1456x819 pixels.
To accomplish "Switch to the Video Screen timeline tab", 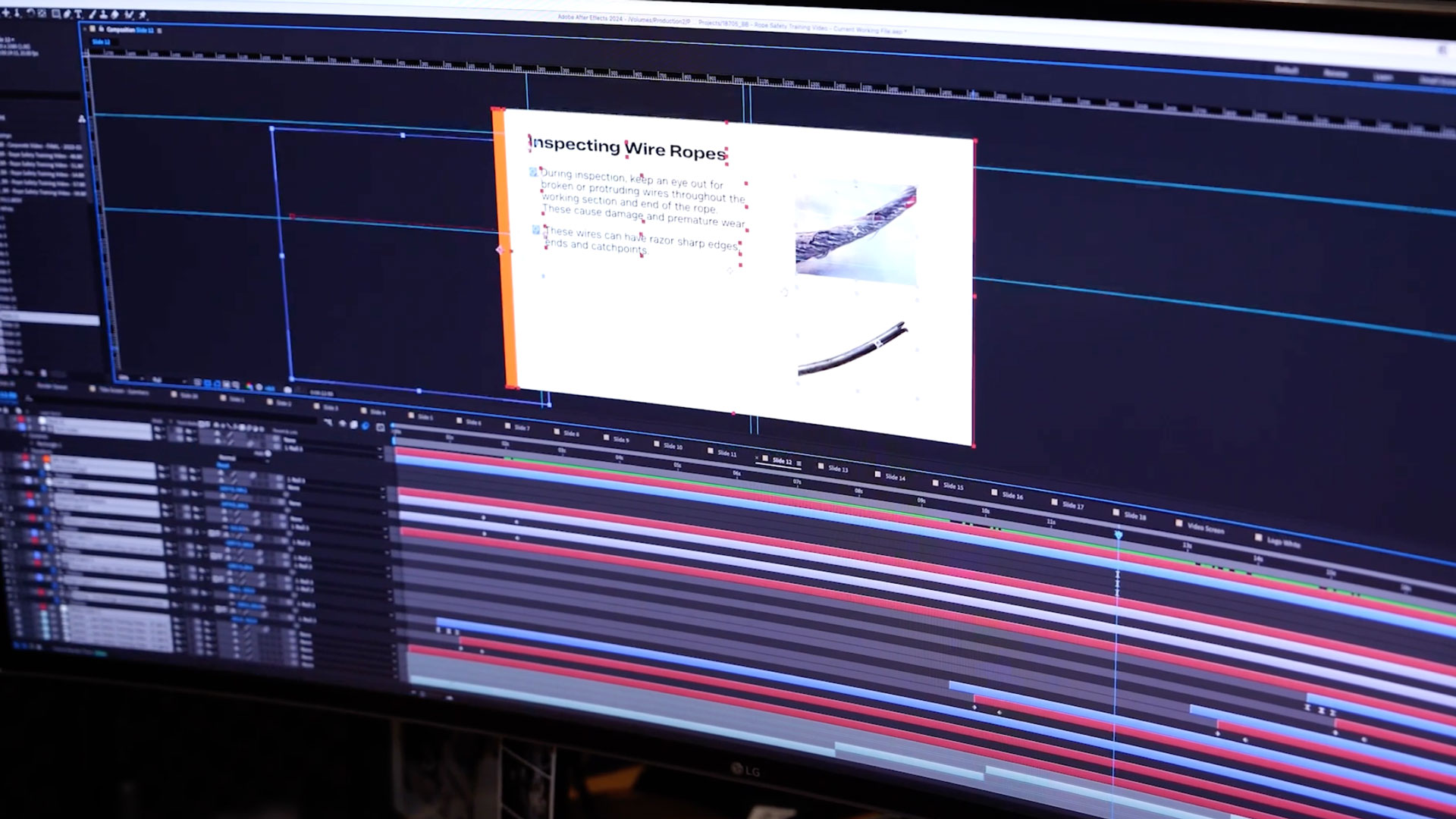I will click(1205, 528).
